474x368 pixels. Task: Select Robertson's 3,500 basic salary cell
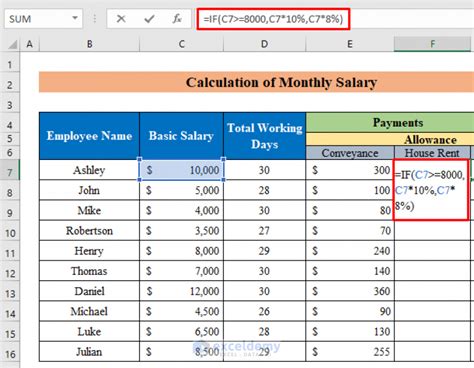click(x=181, y=231)
